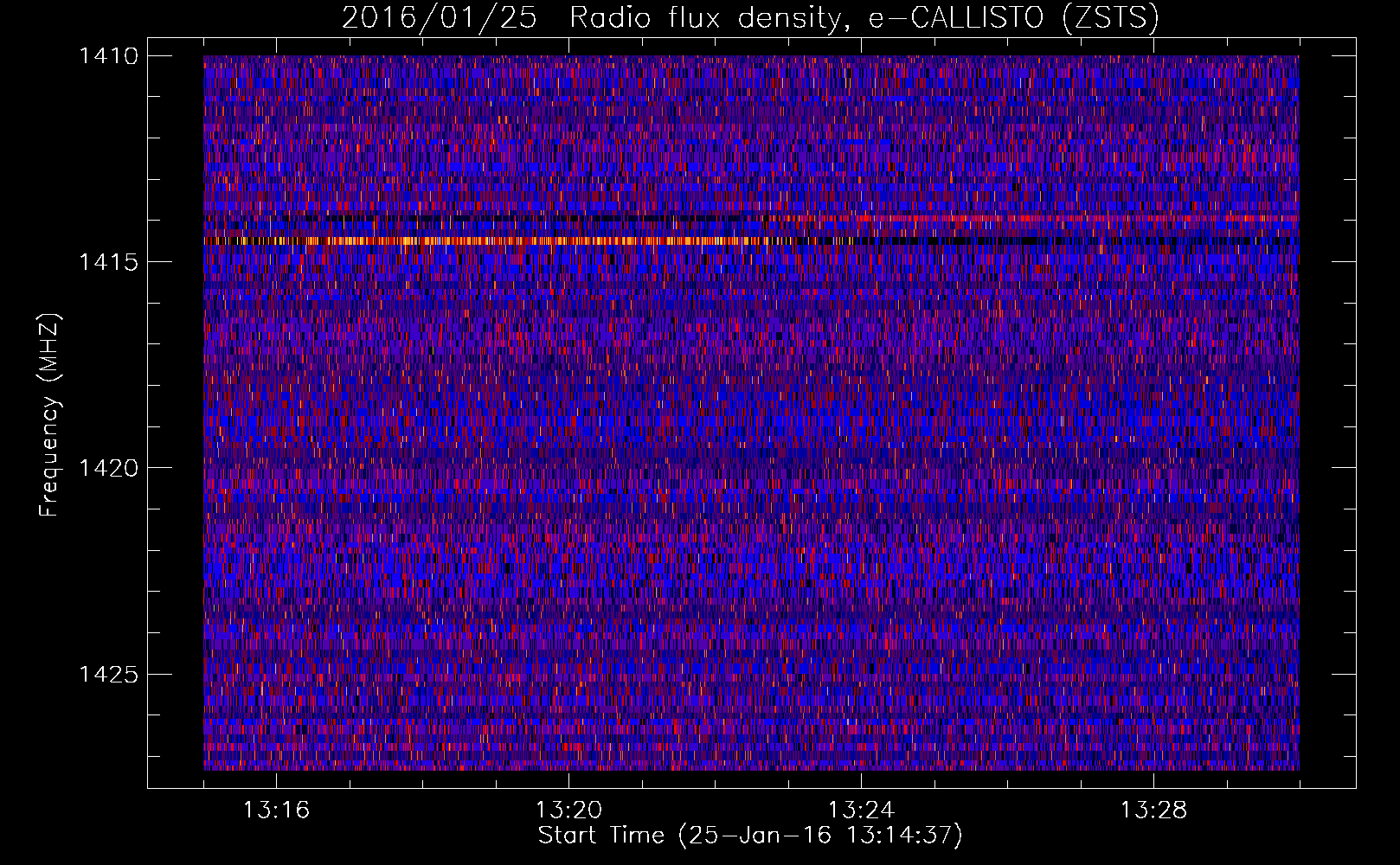The image size is (1400, 865).
Task: Select the 1415 frequency tick label
Action: 108,262
